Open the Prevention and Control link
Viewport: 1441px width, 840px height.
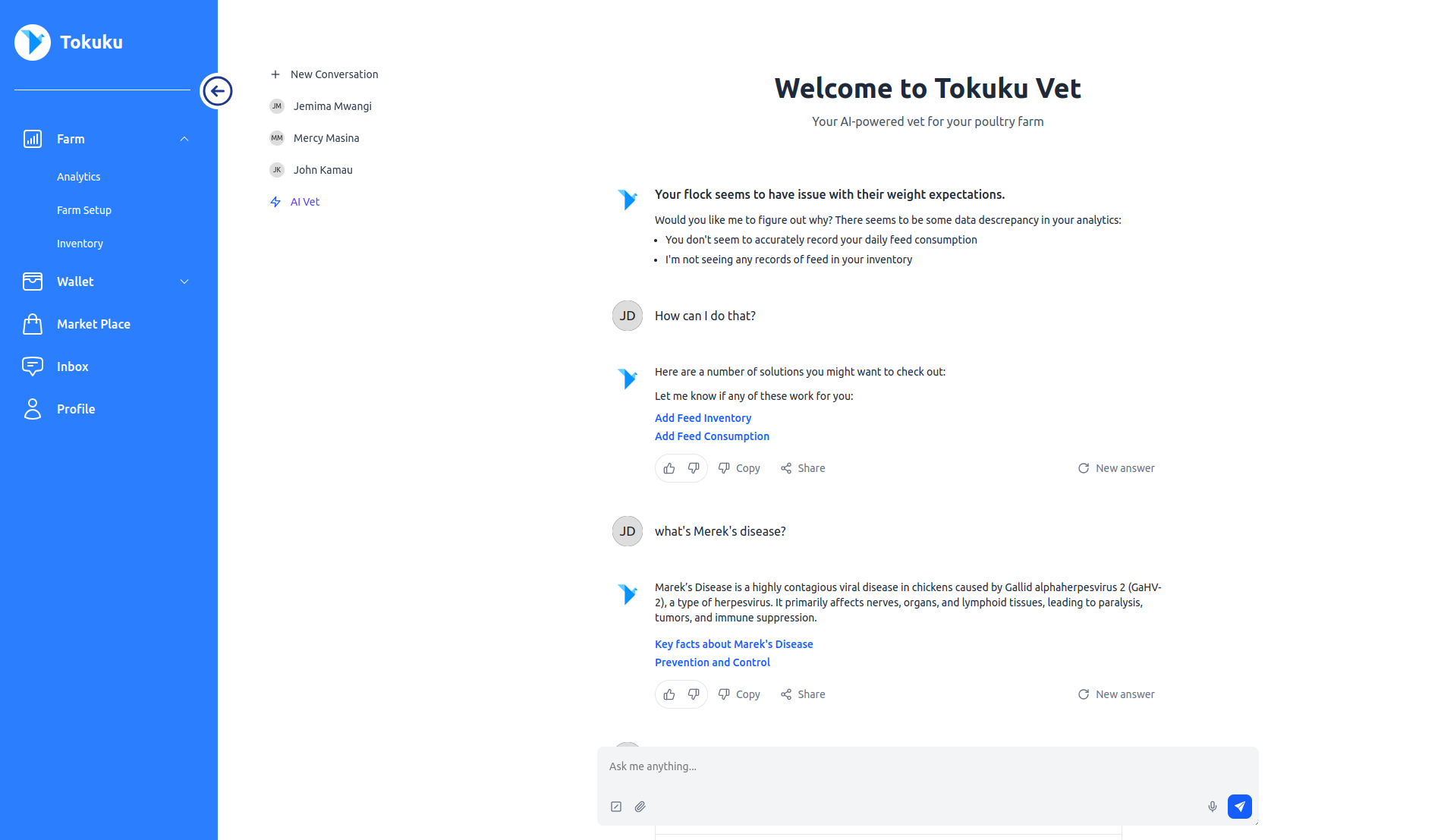point(712,662)
